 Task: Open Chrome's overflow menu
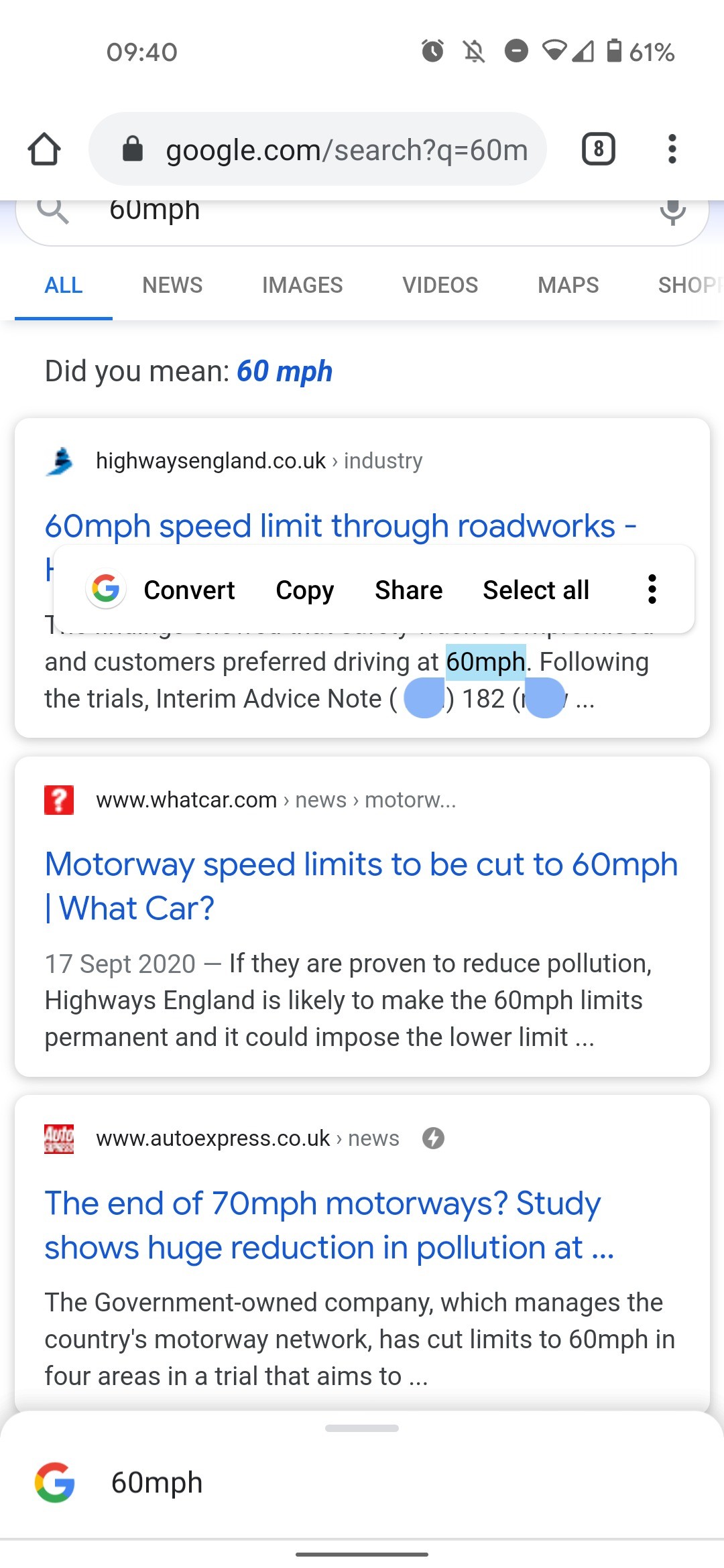pyautogui.click(x=671, y=149)
